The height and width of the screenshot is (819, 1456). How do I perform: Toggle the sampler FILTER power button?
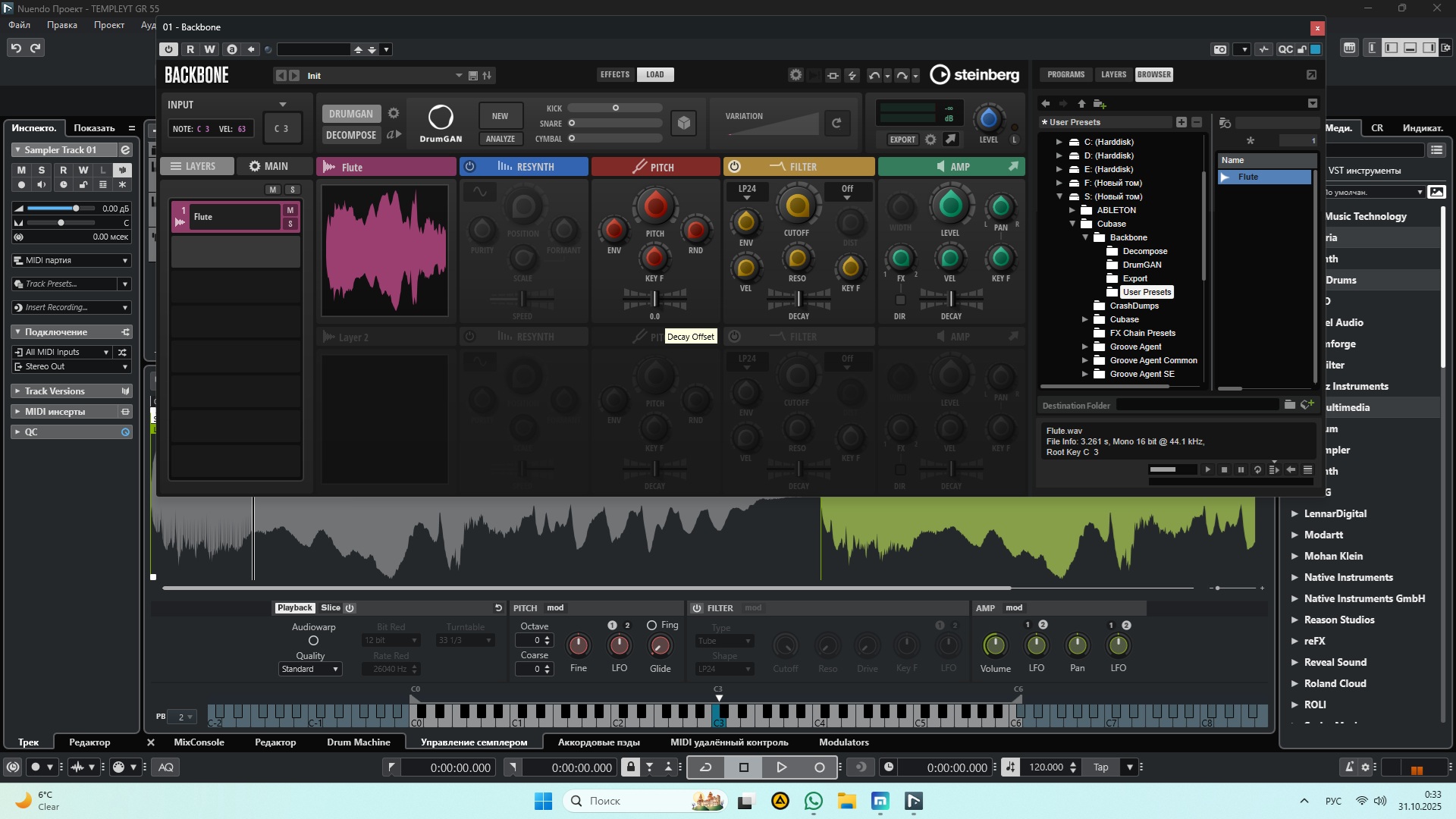coord(696,608)
